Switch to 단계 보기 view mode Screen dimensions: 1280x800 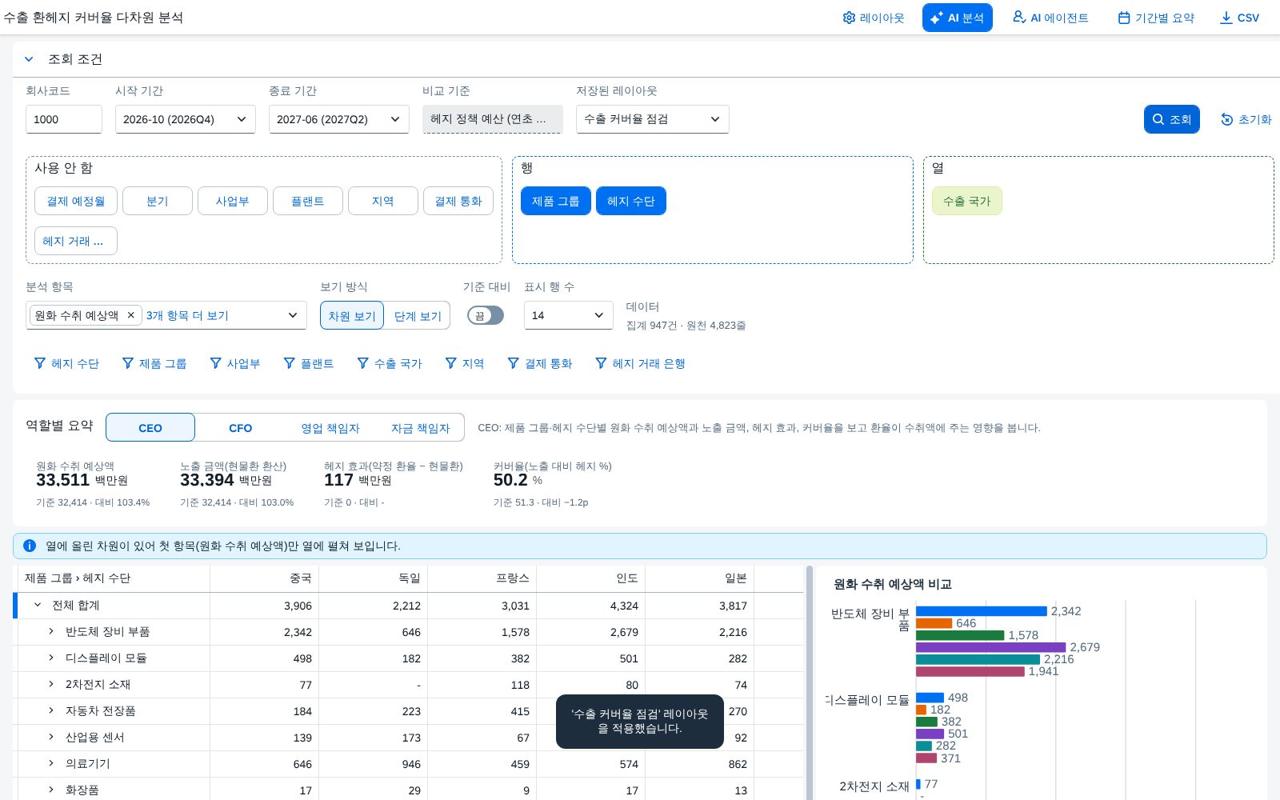(x=417, y=315)
